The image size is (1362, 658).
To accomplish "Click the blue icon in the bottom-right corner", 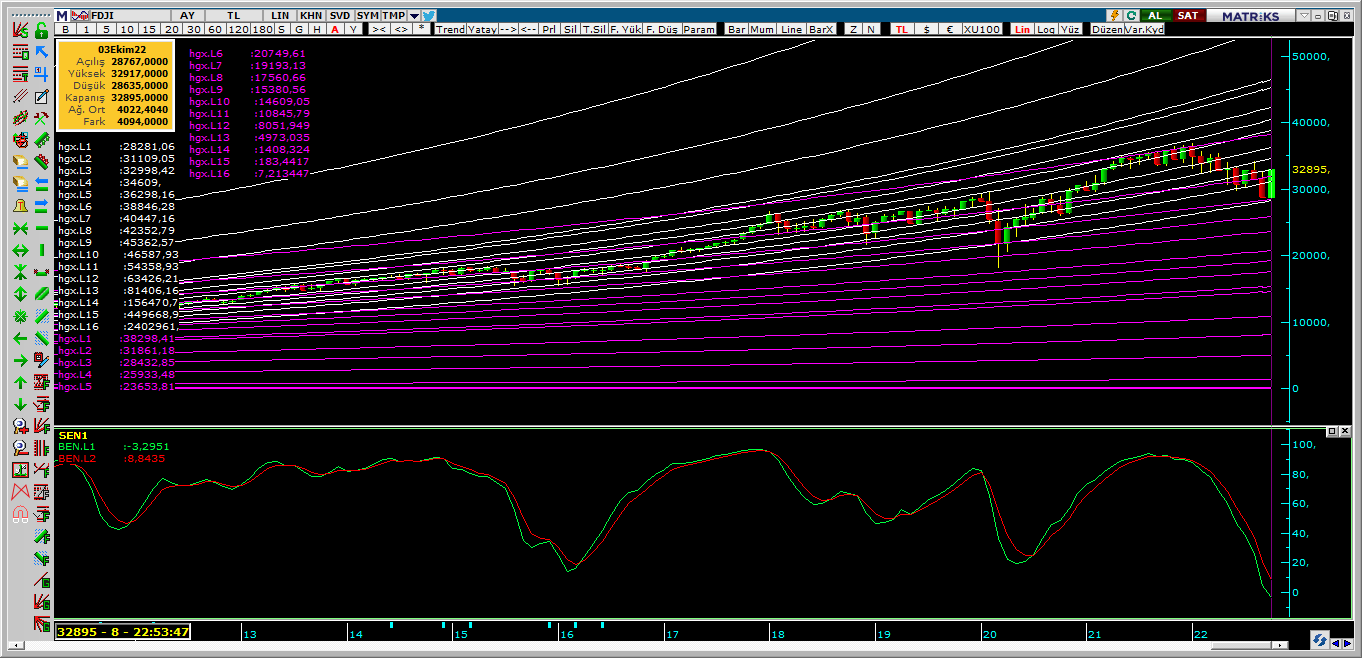I will (x=1320, y=641).
